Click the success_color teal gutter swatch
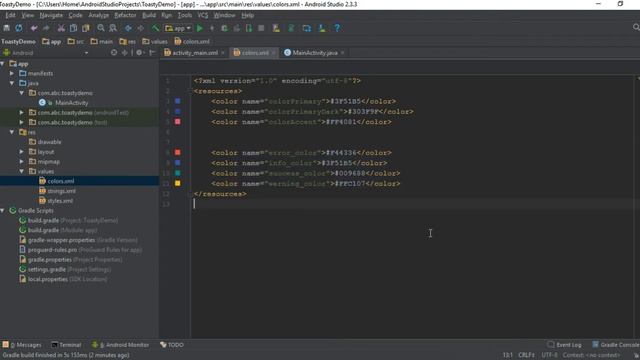Screen dimensions: 640x360 tap(178, 173)
